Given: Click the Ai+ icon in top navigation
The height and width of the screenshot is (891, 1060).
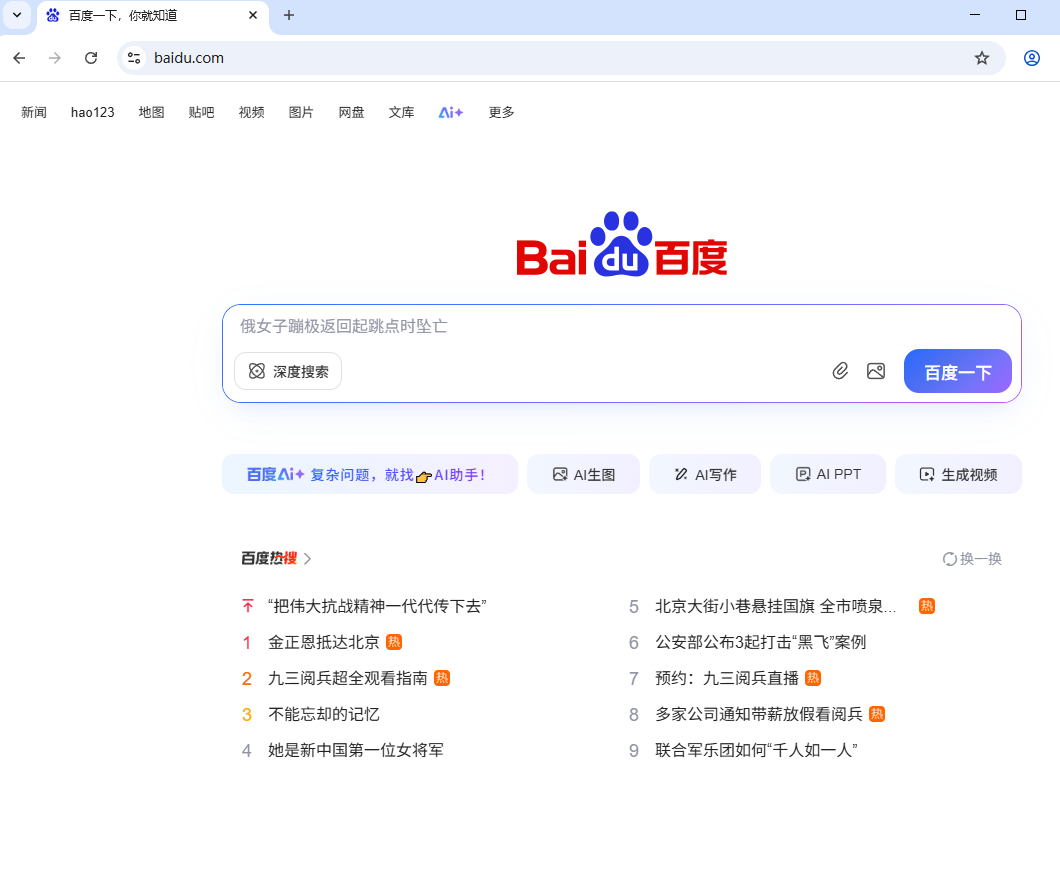Looking at the screenshot, I should [451, 112].
